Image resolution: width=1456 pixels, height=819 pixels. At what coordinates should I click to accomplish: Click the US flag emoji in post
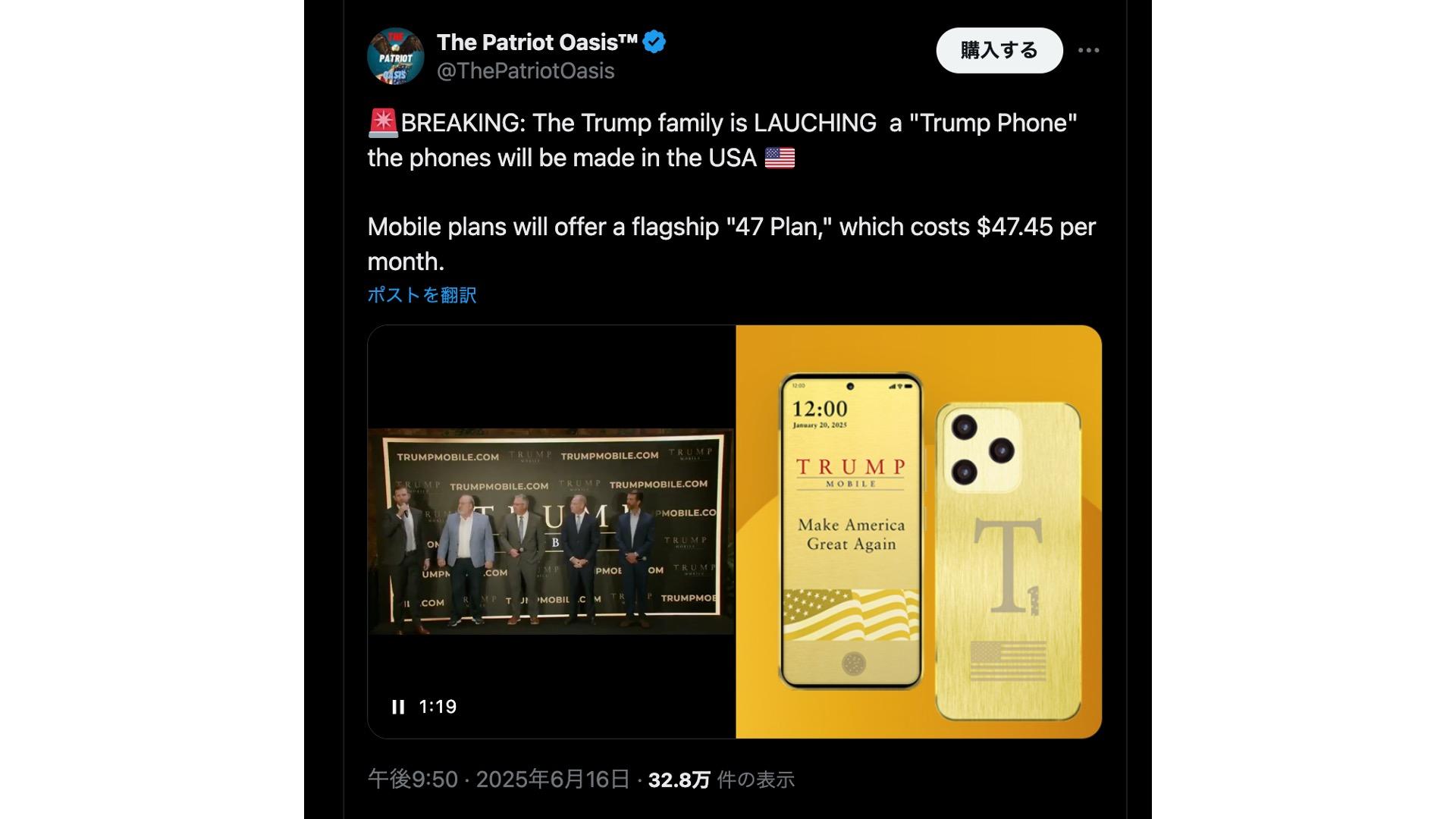coord(780,158)
